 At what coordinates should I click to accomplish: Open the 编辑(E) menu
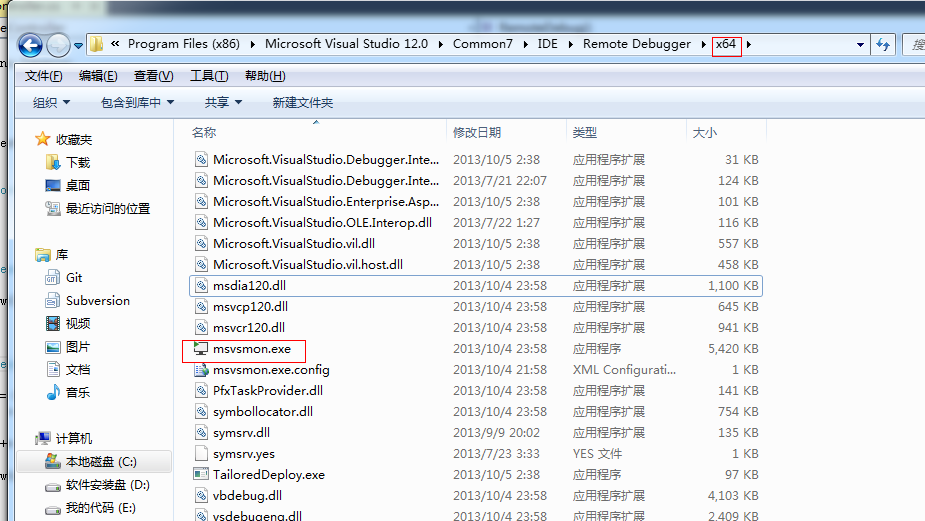tap(98, 76)
